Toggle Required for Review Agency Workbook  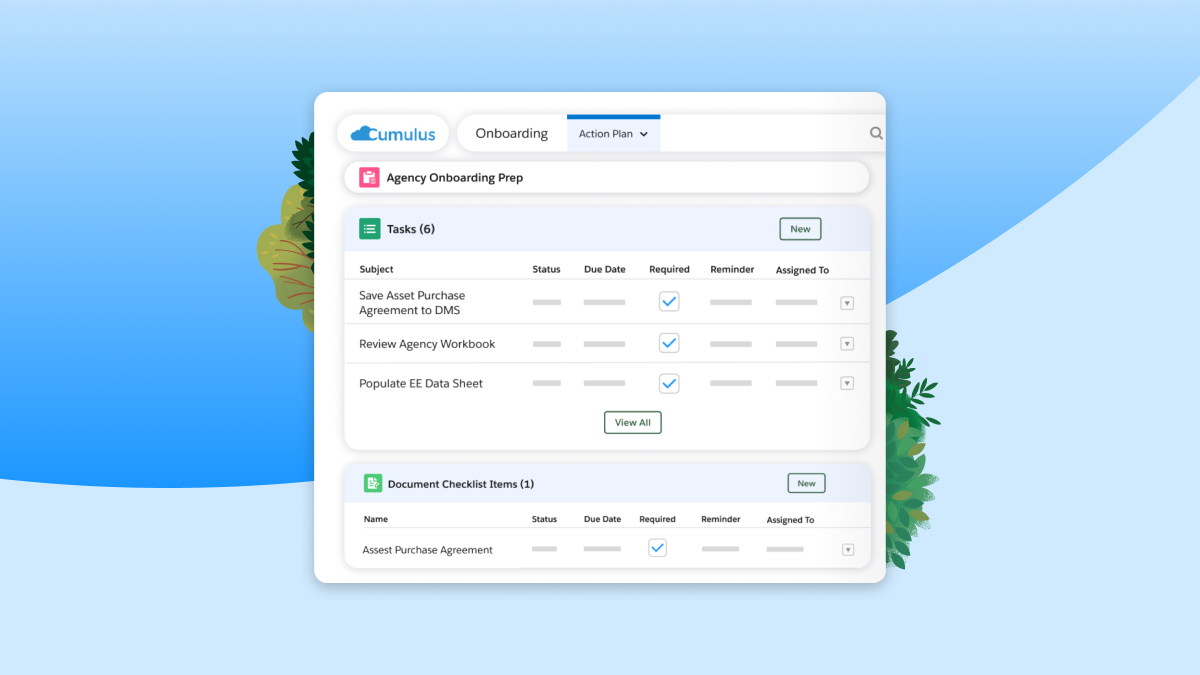click(669, 342)
